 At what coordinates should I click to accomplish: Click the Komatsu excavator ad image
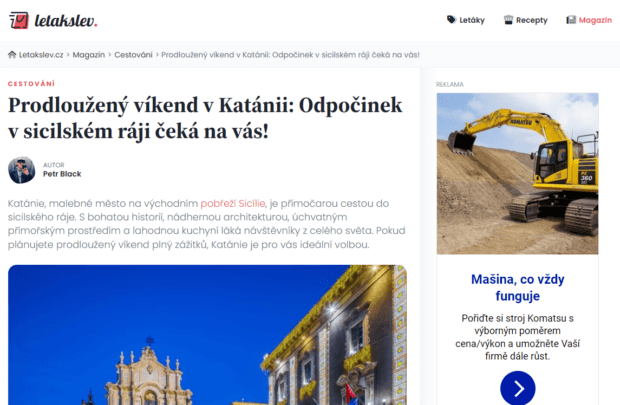click(518, 174)
